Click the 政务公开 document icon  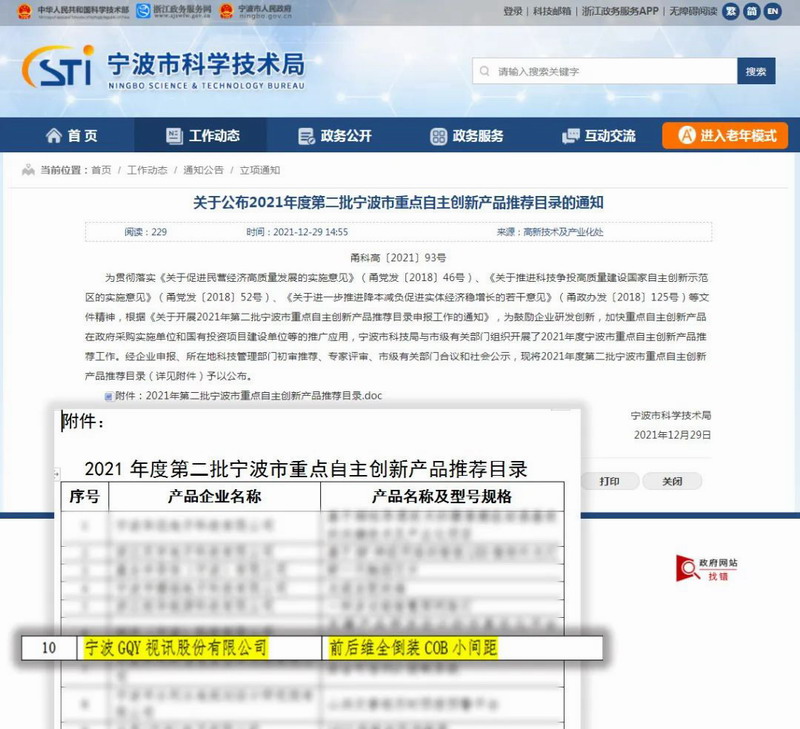click(x=306, y=136)
